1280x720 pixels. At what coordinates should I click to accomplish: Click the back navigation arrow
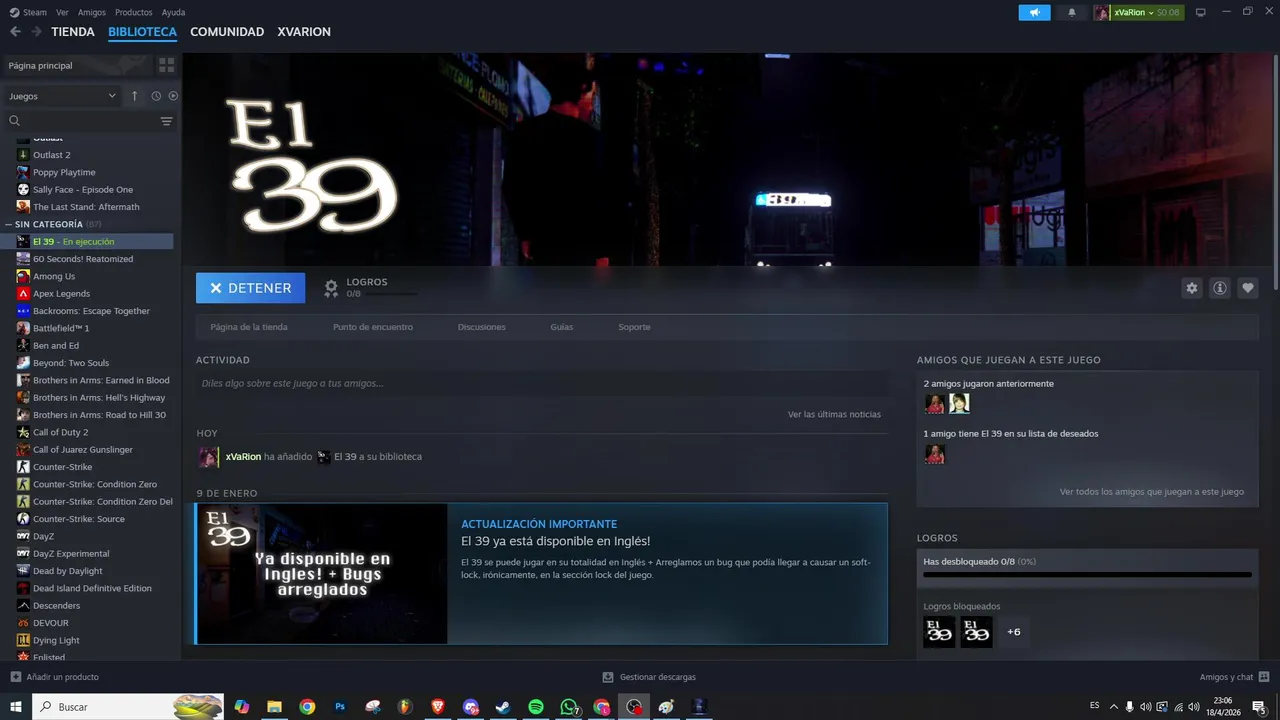pyautogui.click(x=15, y=32)
